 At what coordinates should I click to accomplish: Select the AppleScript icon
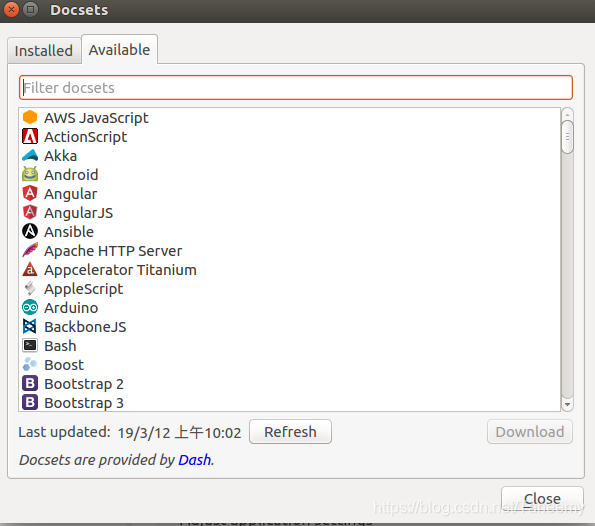coord(30,288)
